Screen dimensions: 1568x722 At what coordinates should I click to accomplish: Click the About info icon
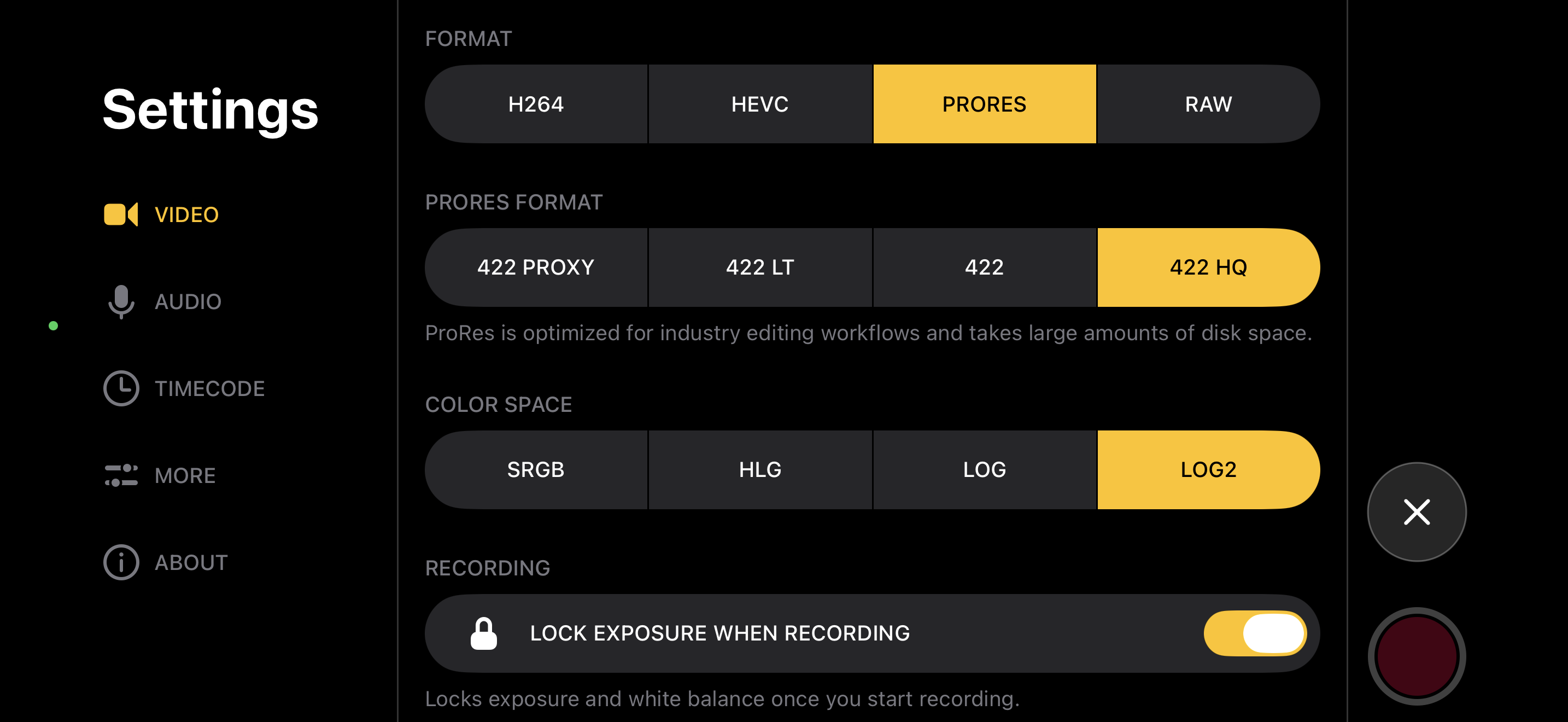point(121,562)
